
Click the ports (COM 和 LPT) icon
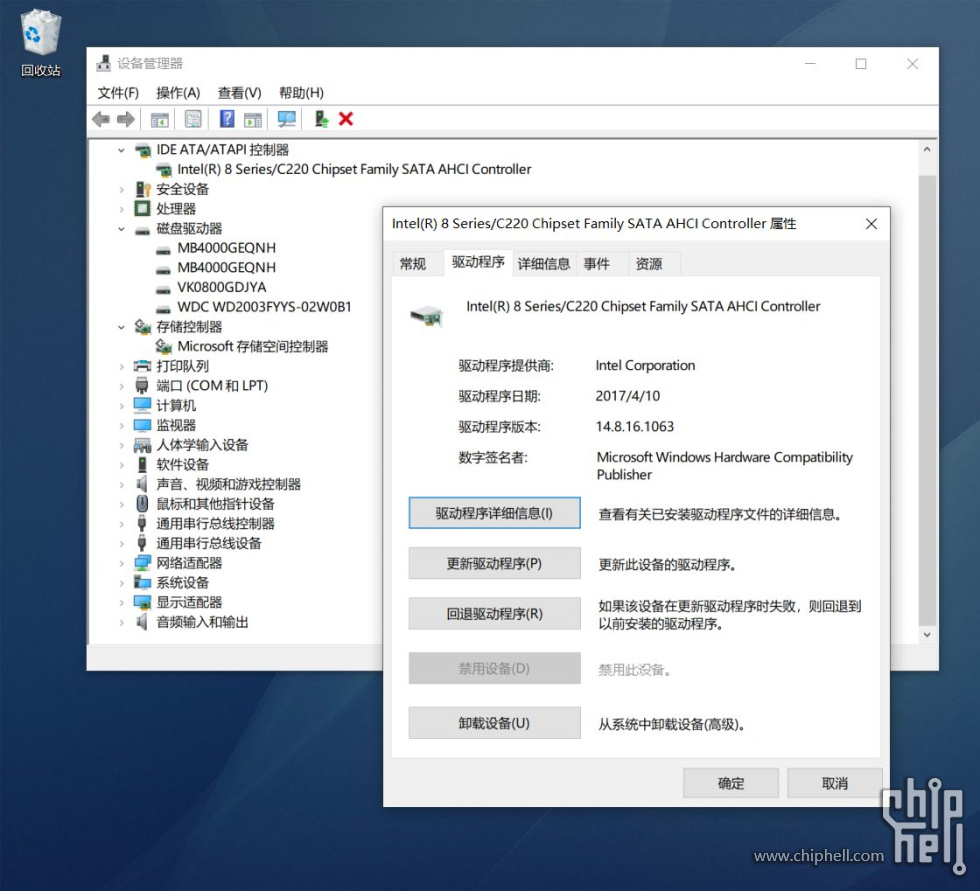click(x=142, y=386)
